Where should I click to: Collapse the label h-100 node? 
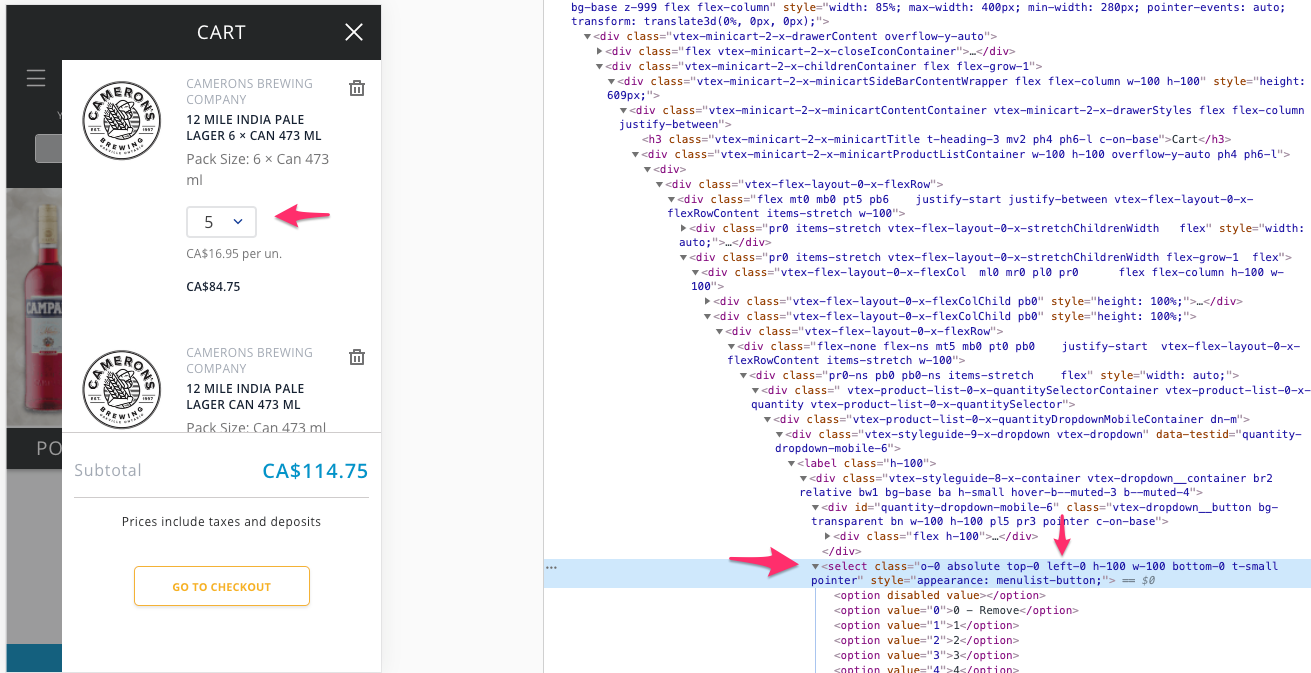[791, 464]
